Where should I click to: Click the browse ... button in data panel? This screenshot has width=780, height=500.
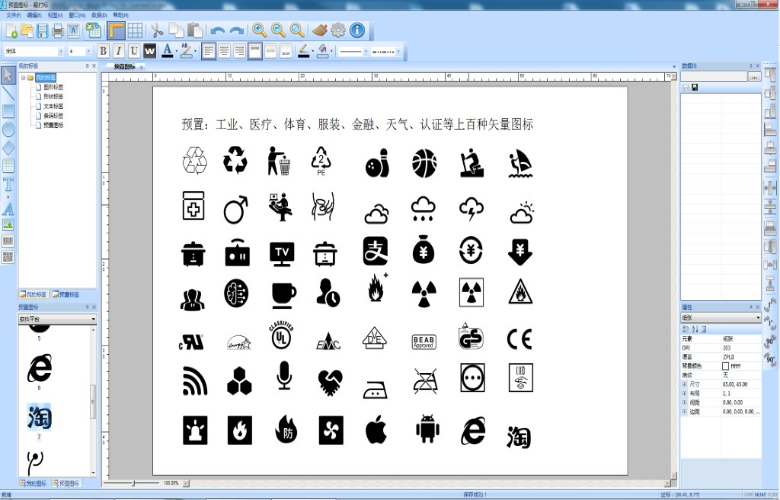[754, 77]
